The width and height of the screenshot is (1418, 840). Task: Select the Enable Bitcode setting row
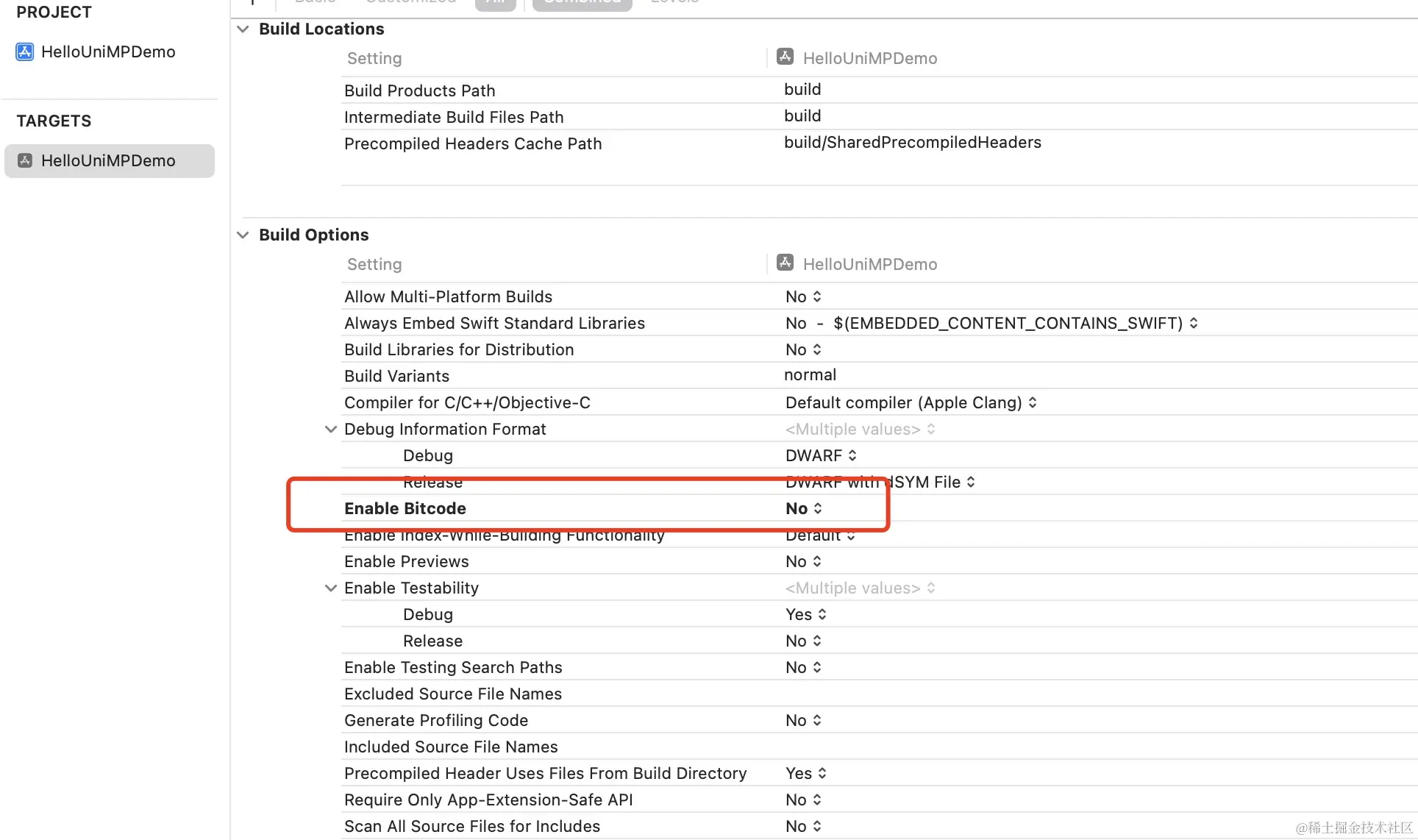tap(879, 508)
